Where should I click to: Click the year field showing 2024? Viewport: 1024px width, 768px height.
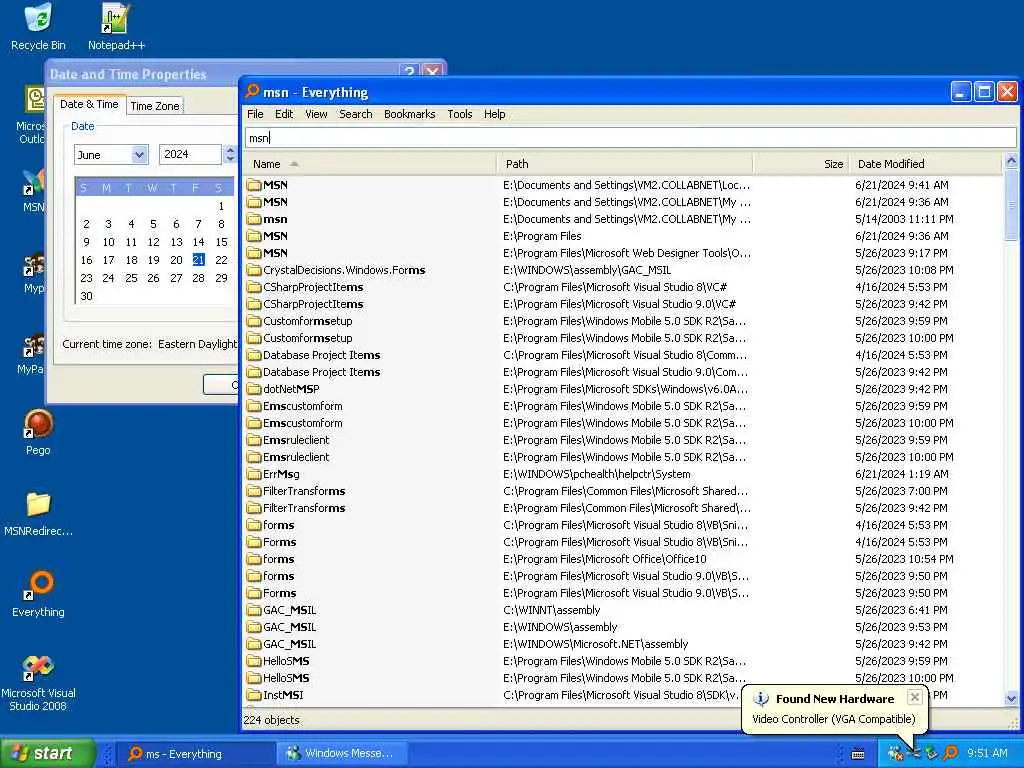[x=190, y=154]
